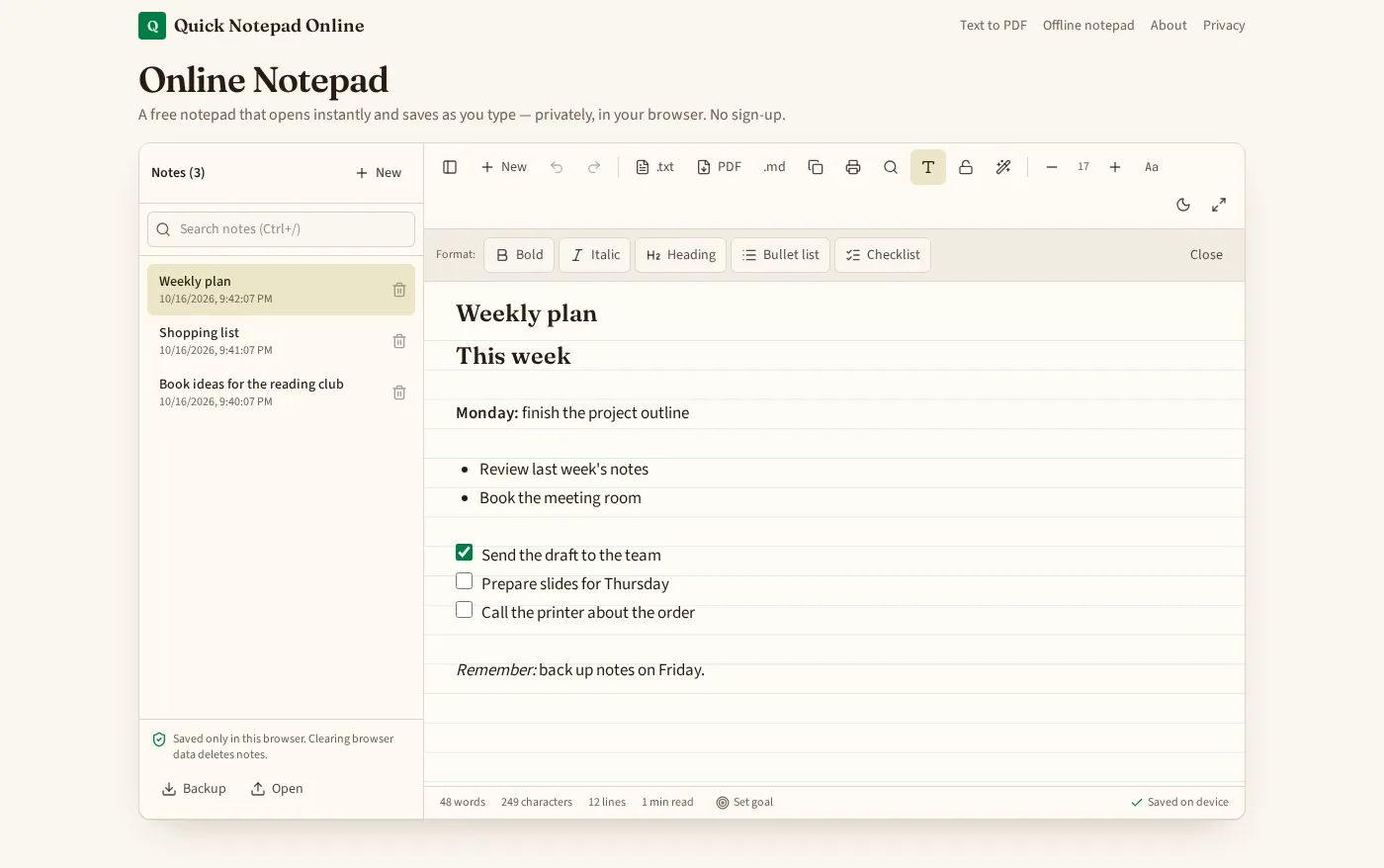Open Book ideas for the reading club
Image resolution: width=1384 pixels, height=868 pixels.
coord(281,392)
